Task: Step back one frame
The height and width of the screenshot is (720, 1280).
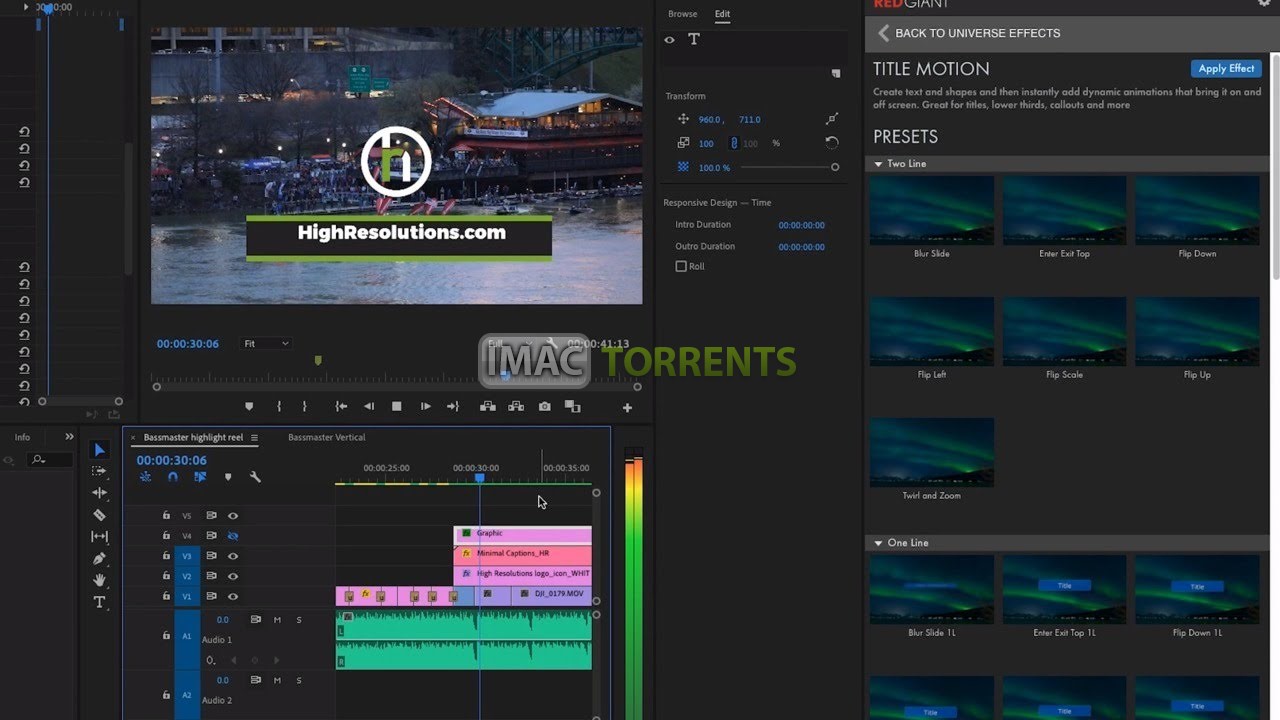Action: click(x=369, y=406)
